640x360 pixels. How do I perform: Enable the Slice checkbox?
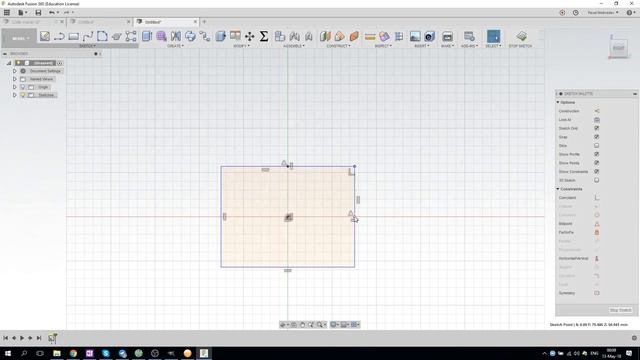pyautogui.click(x=597, y=146)
